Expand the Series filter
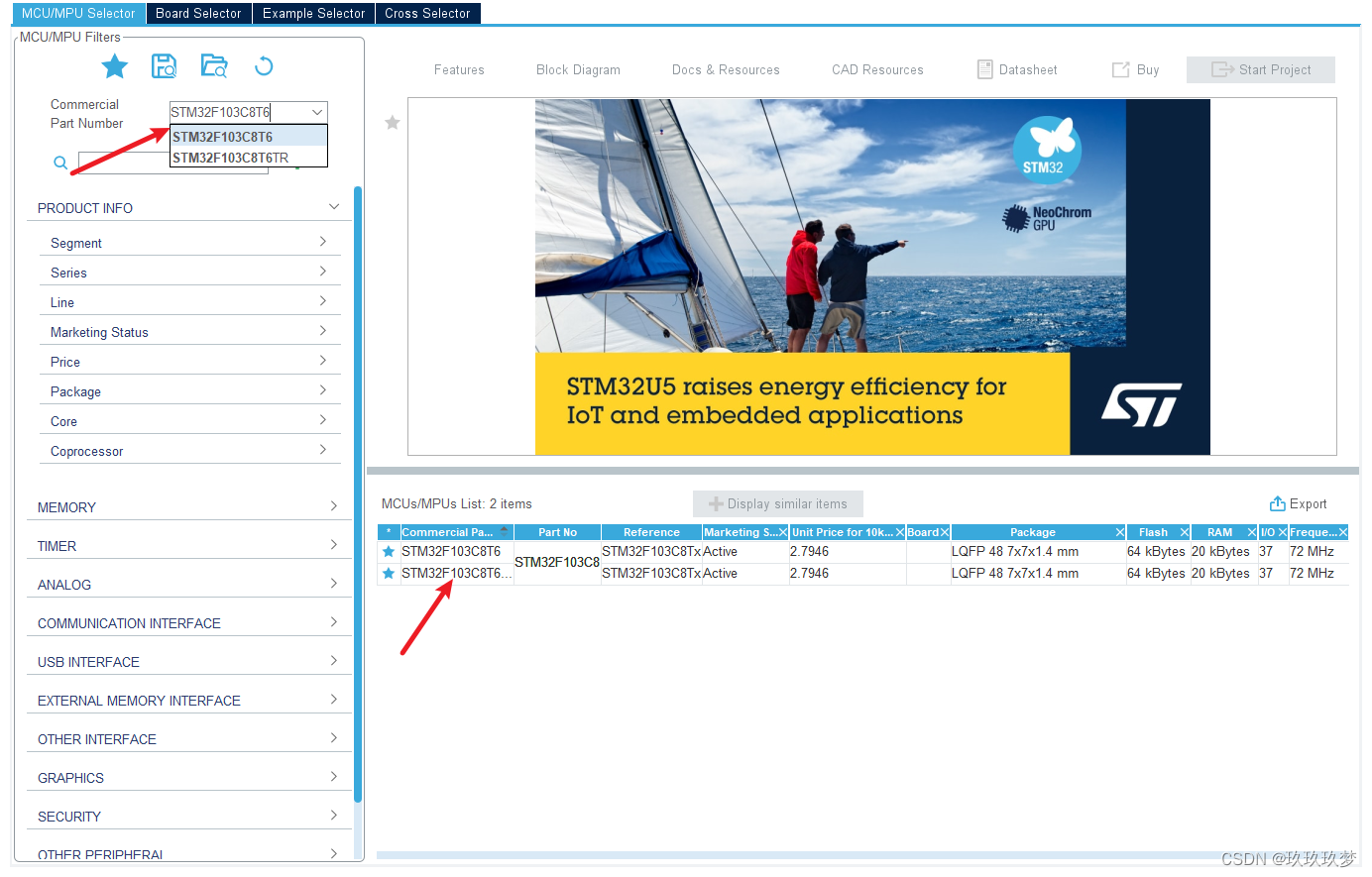1372x877 pixels. pos(323,272)
